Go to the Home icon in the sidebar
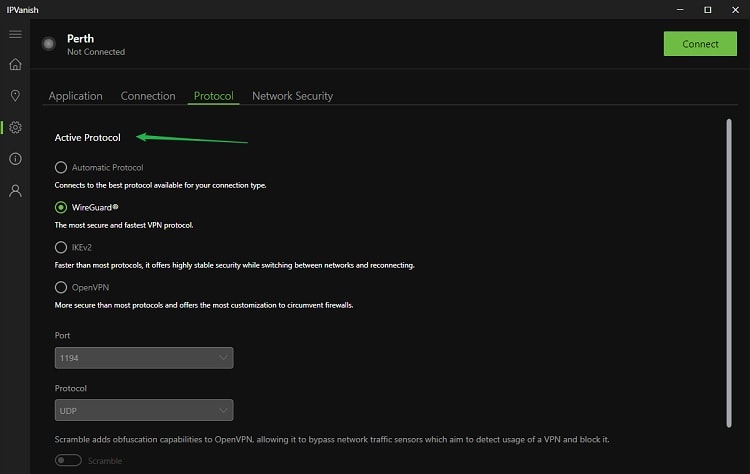 [x=15, y=64]
